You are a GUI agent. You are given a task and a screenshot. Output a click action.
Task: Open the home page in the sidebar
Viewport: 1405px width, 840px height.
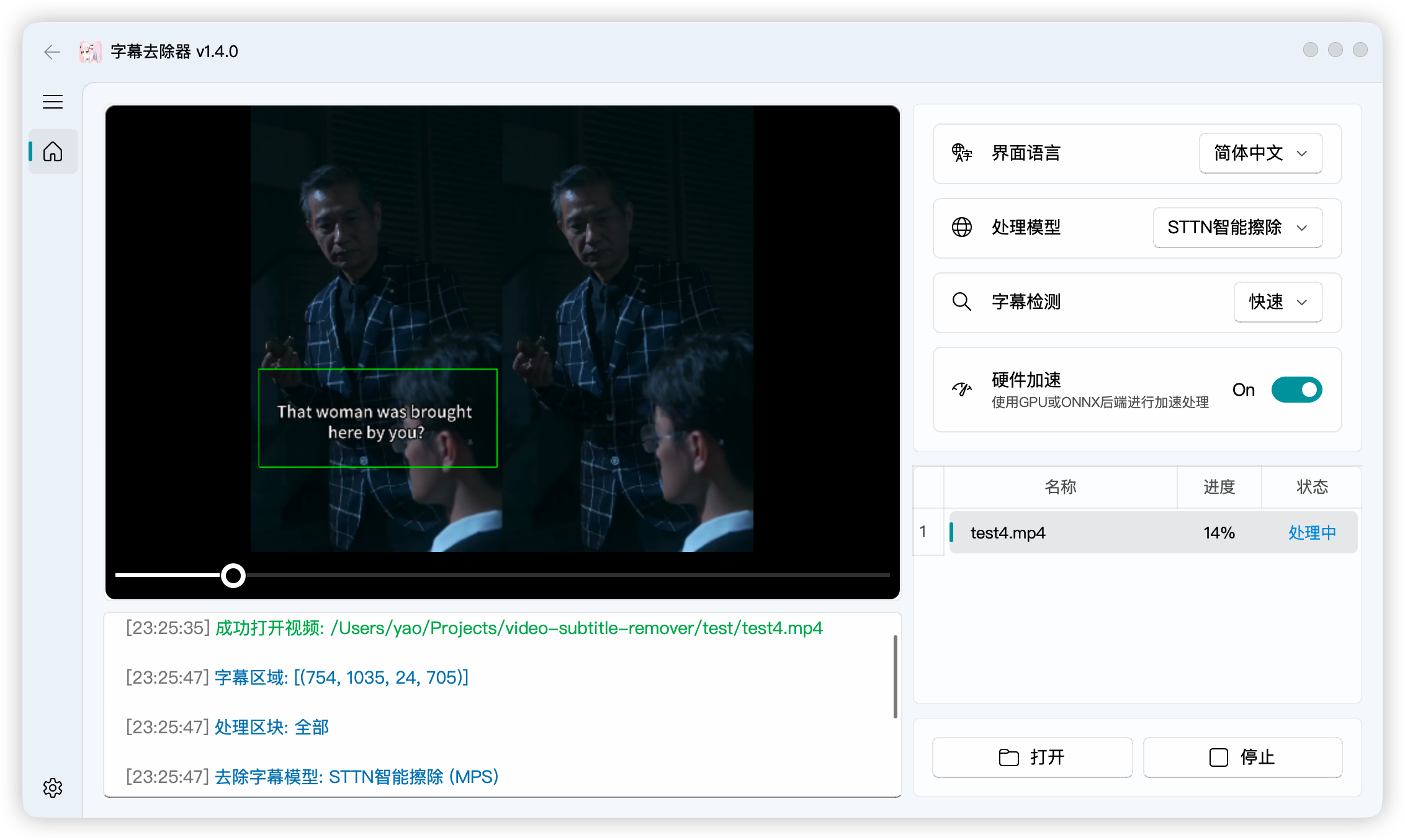53,151
